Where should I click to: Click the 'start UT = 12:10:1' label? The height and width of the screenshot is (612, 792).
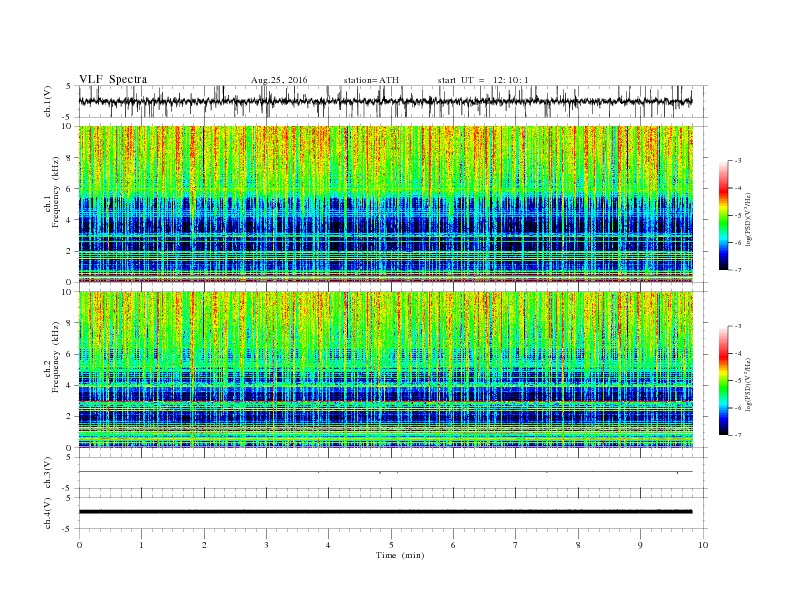point(483,80)
